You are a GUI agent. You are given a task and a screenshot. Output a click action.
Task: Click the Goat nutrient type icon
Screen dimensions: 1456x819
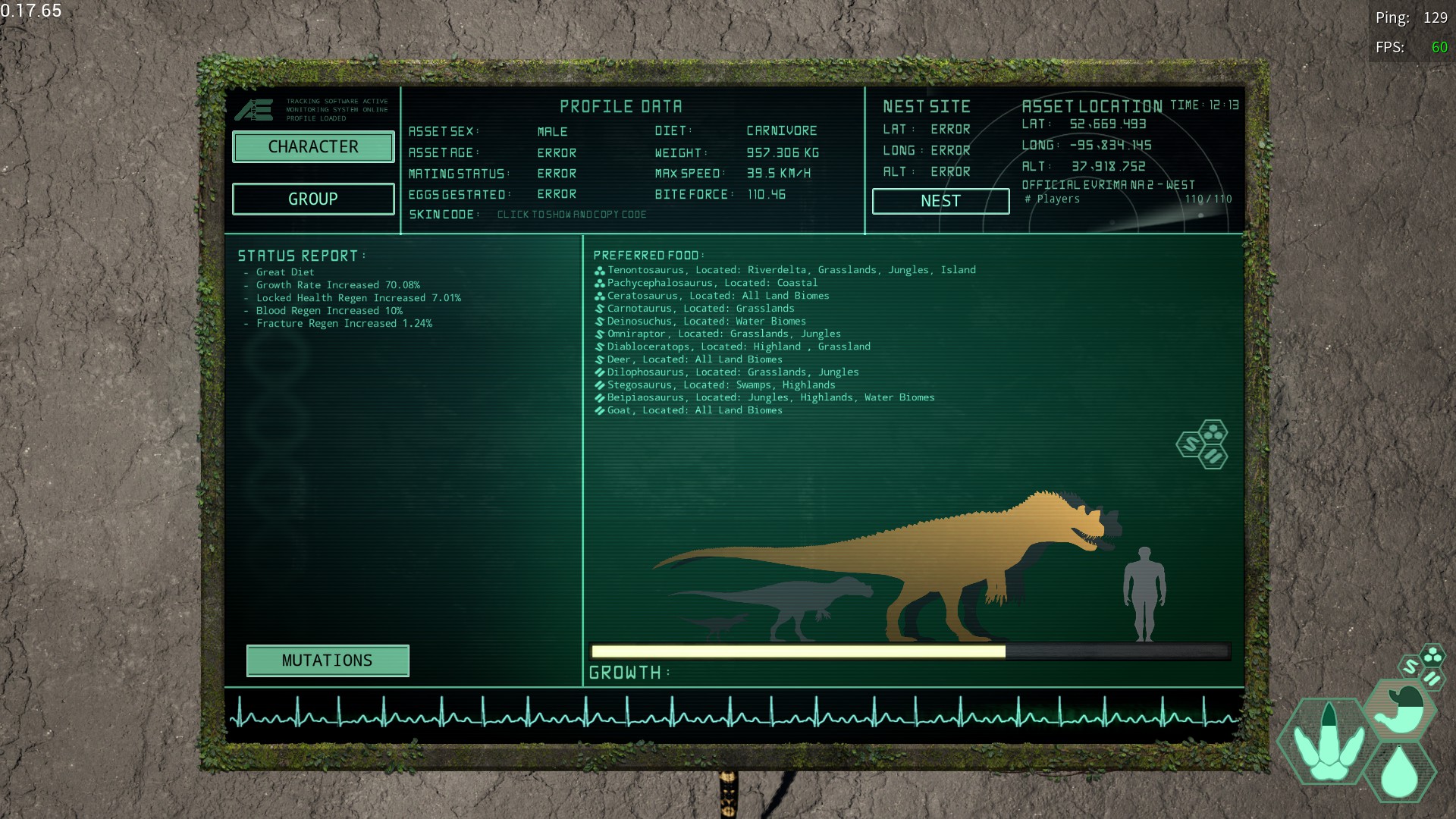pos(599,410)
